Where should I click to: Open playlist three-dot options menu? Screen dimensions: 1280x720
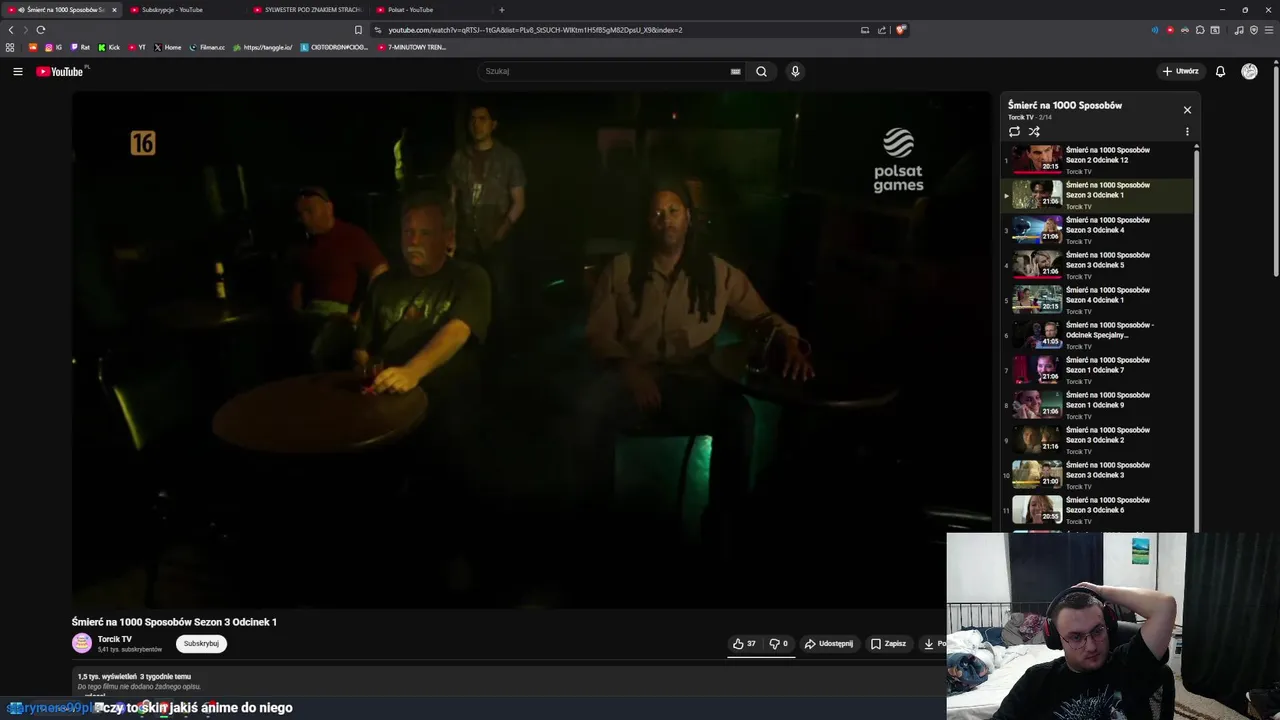pos(1187,131)
